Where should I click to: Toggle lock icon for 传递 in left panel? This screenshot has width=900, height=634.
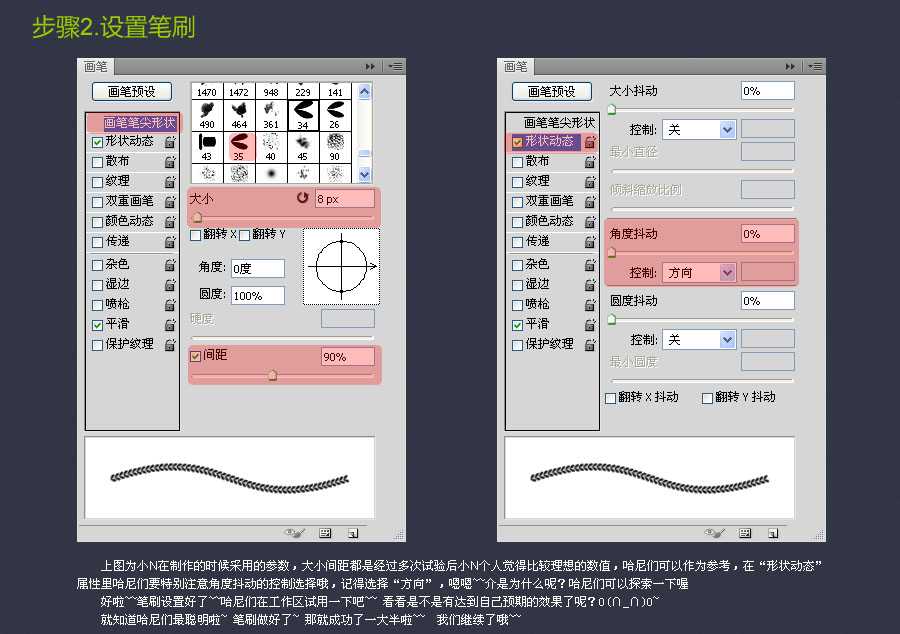(x=170, y=242)
